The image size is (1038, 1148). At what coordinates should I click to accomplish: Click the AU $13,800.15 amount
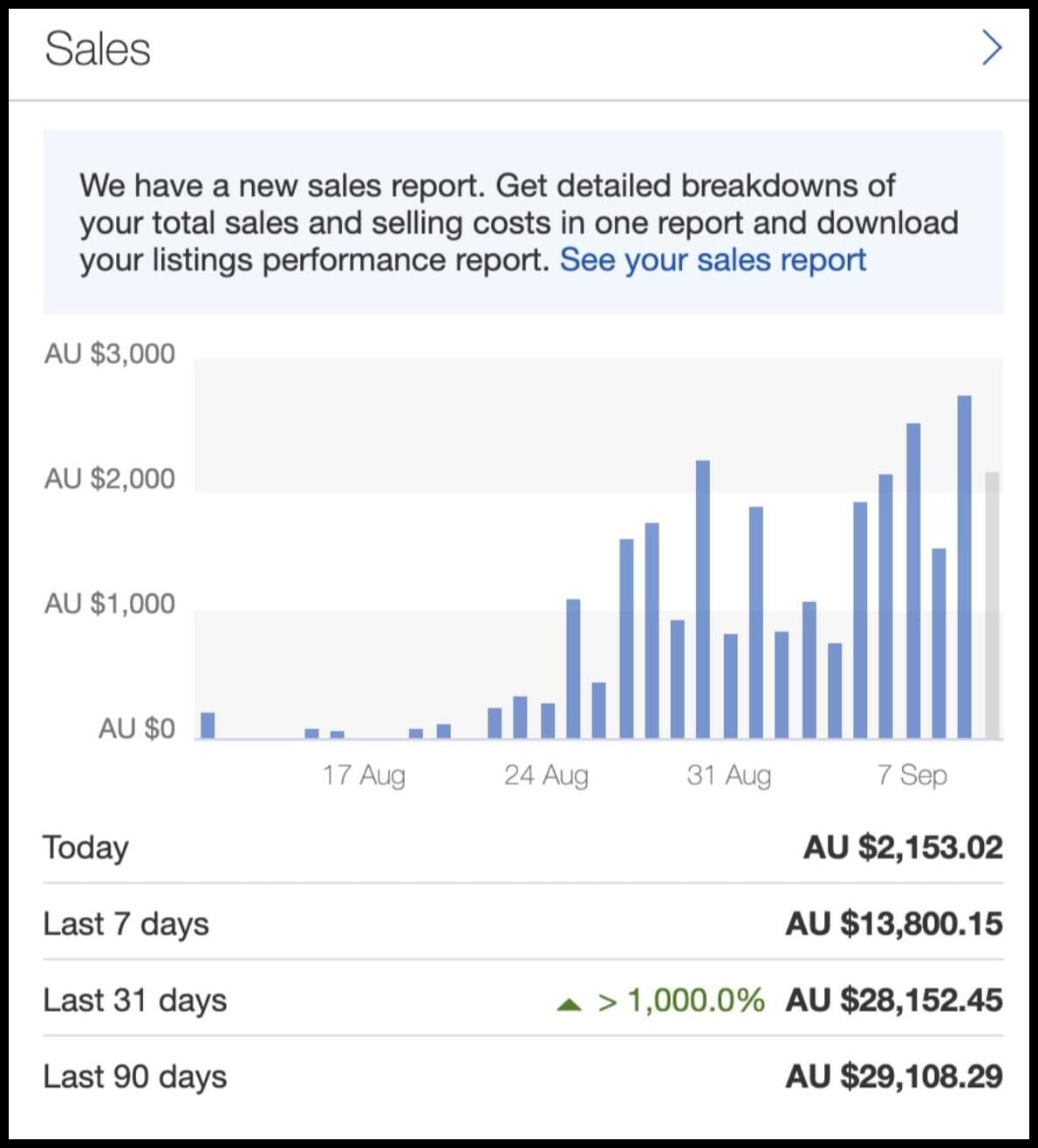[x=894, y=924]
